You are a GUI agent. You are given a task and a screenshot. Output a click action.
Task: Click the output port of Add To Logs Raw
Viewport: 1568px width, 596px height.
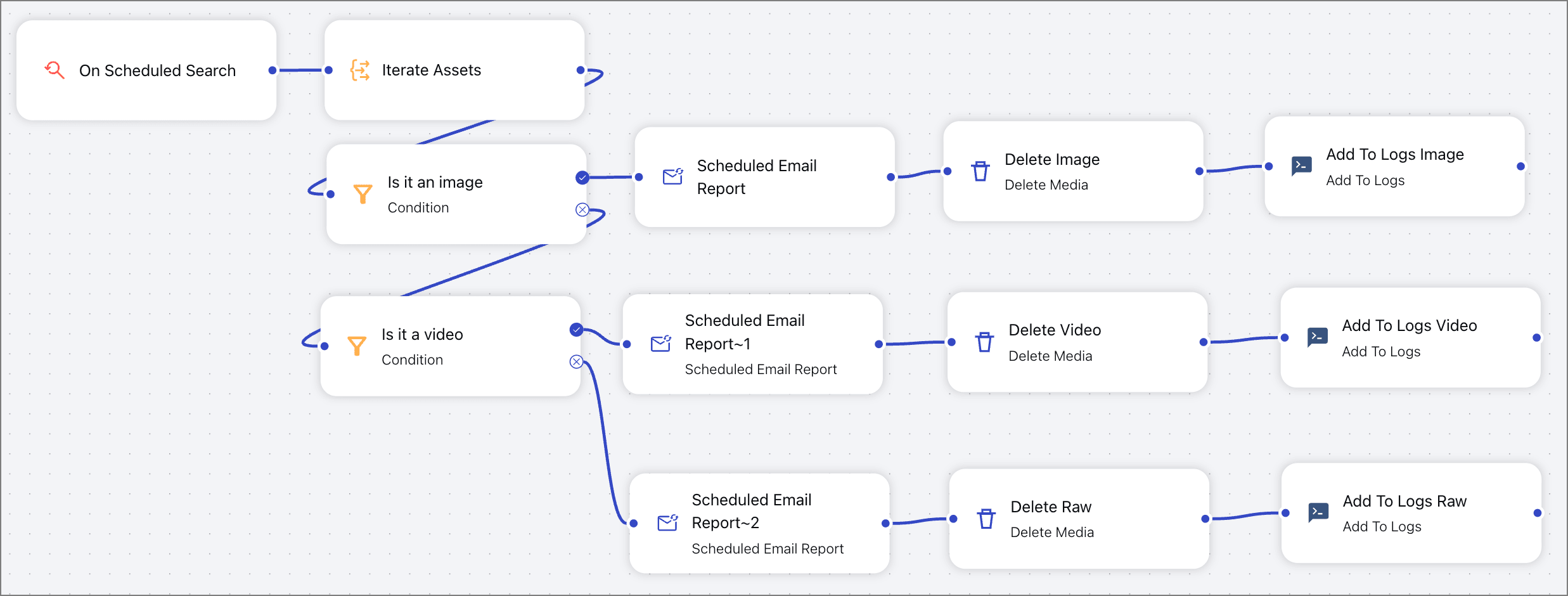pyautogui.click(x=1537, y=513)
